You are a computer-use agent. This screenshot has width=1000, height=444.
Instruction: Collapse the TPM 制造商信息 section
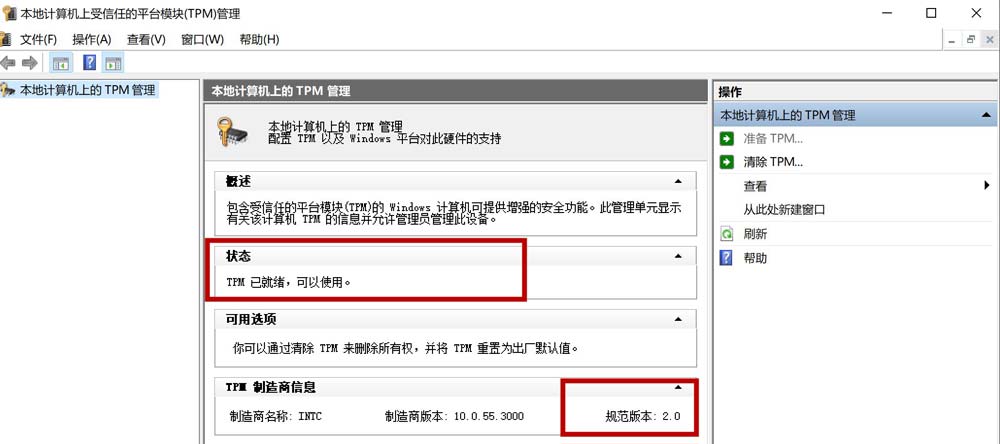[x=678, y=387]
